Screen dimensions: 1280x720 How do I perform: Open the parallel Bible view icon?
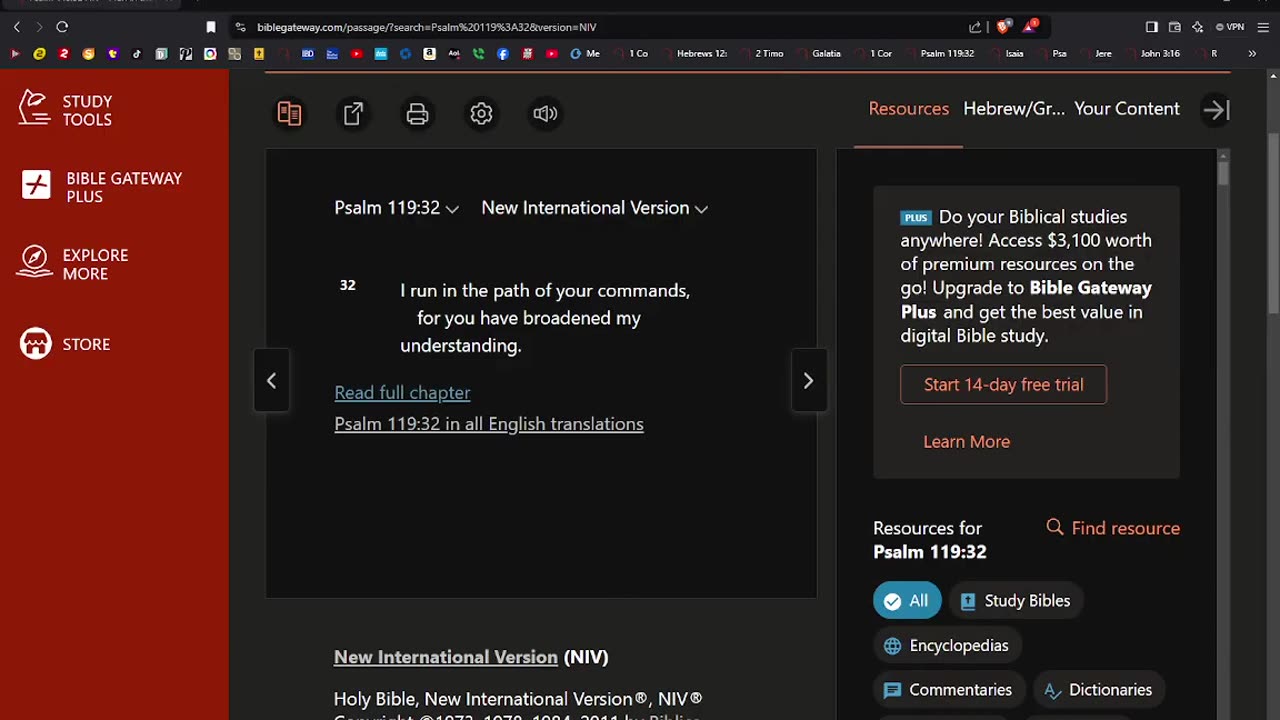289,114
